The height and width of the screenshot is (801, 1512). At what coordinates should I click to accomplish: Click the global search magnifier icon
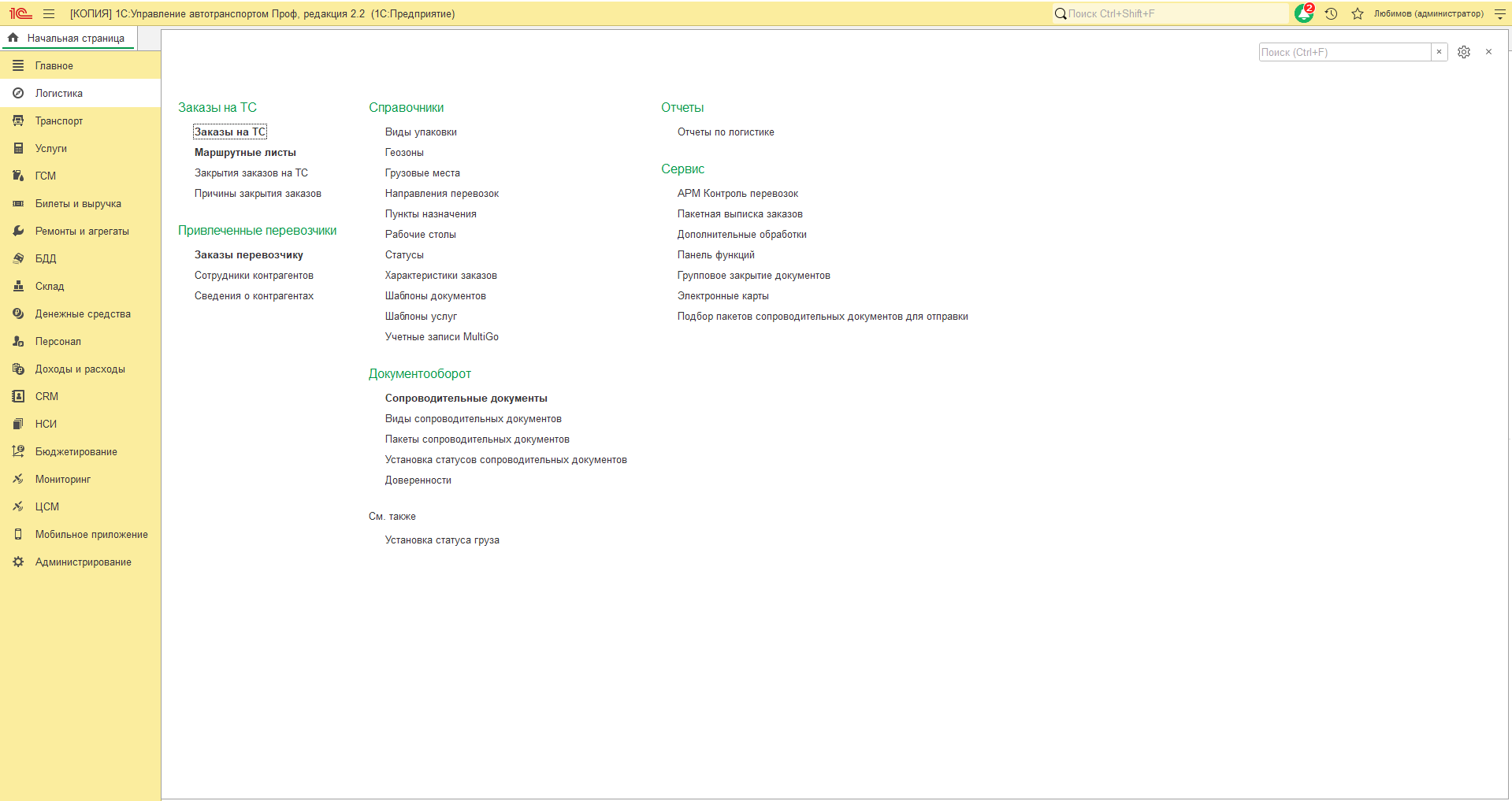[1061, 13]
